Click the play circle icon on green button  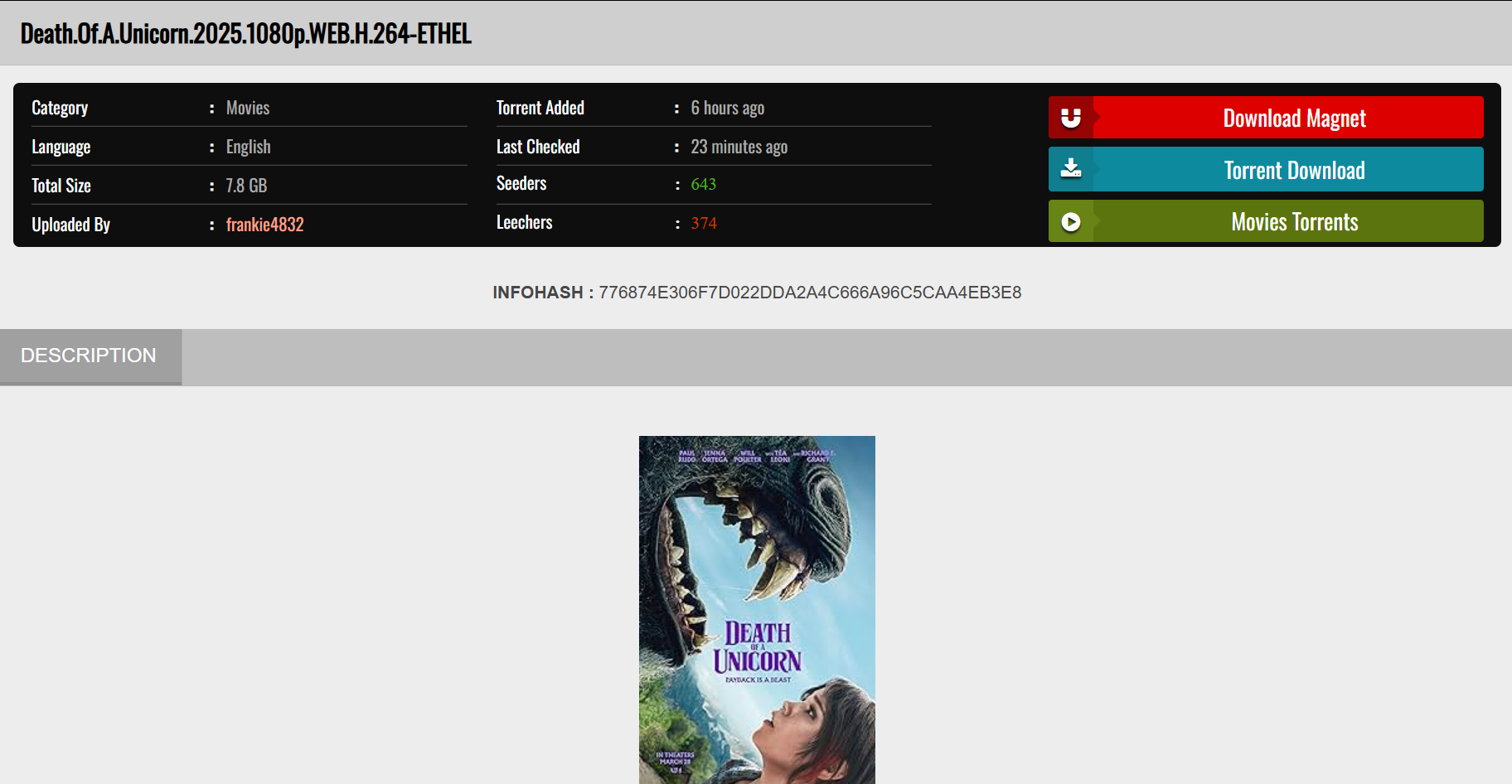(x=1071, y=222)
